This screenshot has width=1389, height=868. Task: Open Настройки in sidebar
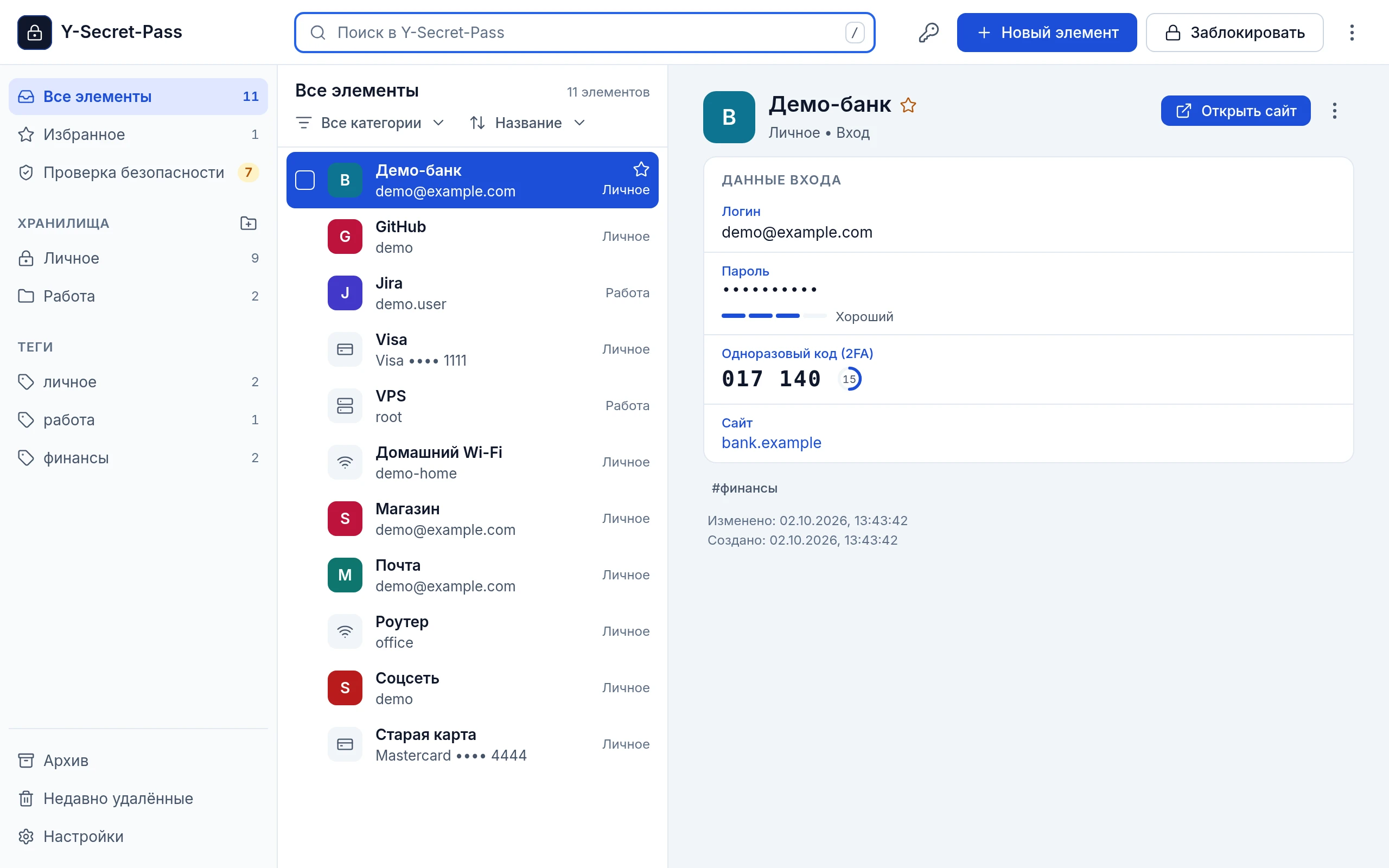[138, 837]
